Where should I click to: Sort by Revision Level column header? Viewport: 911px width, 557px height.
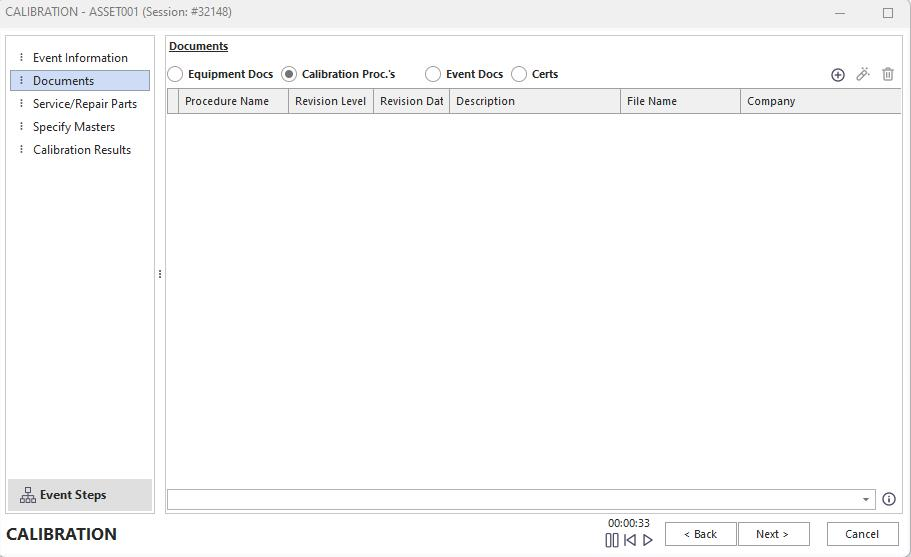[331, 101]
